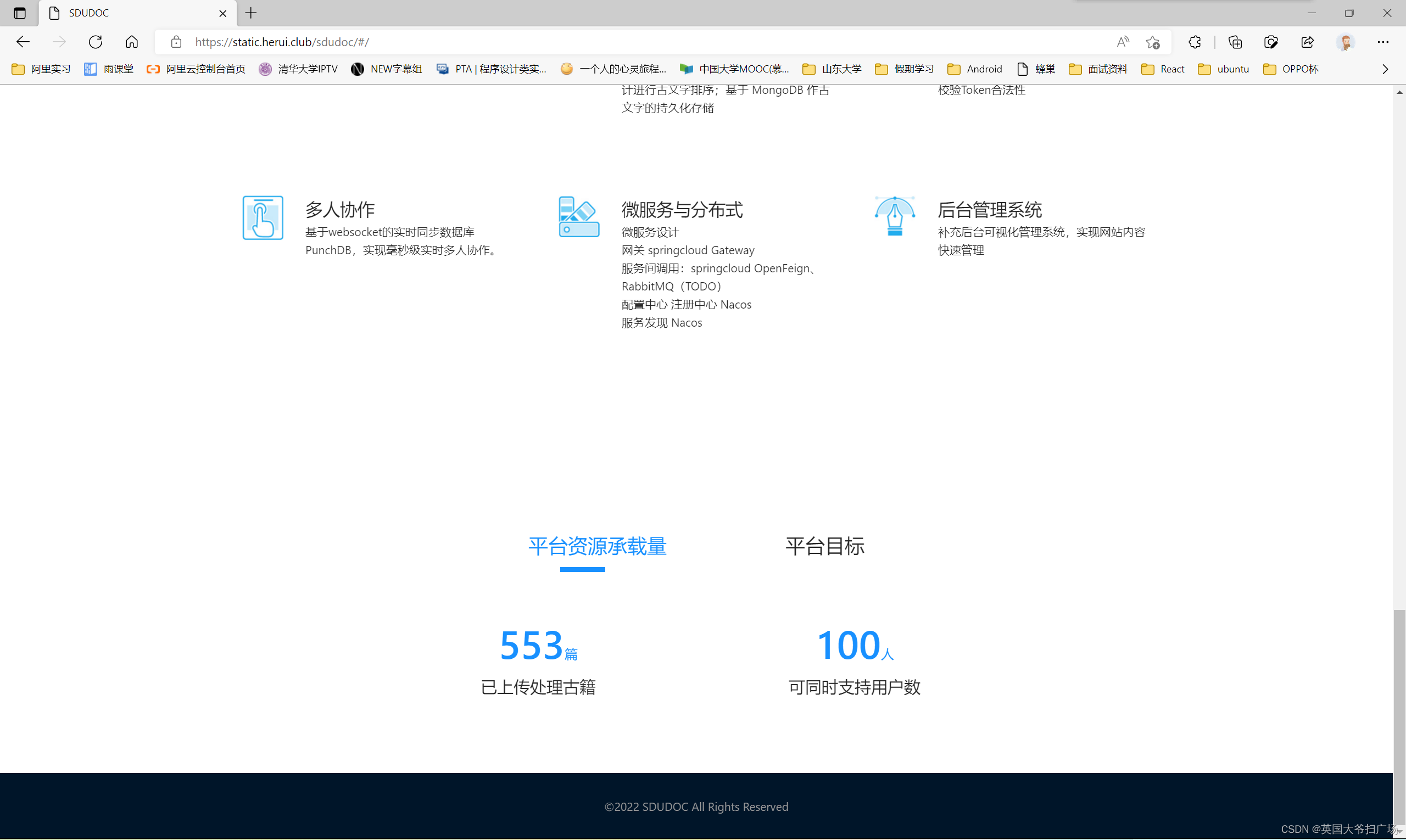Viewport: 1406px width, 840px height.
Task: Open the 雨课堂 bookmark
Action: 109,69
